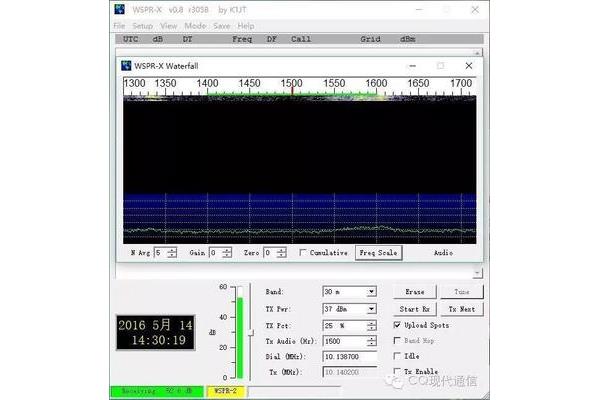Adjust the Tx Audio (Hz) spinner arrows
600x400 pixels.
pyautogui.click(x=372, y=341)
